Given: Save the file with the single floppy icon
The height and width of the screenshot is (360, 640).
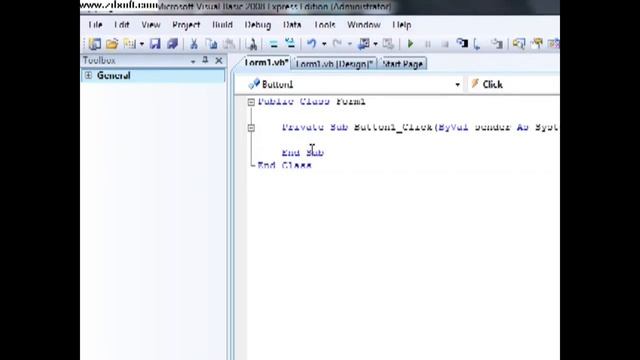Looking at the screenshot, I should (x=155, y=44).
